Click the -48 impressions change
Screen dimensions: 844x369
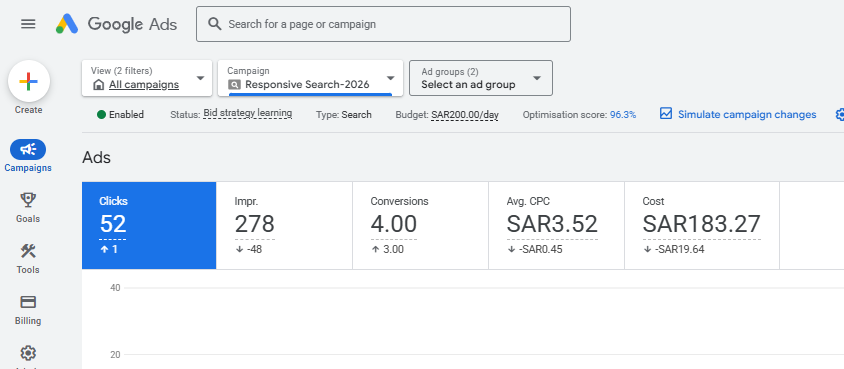(x=249, y=250)
